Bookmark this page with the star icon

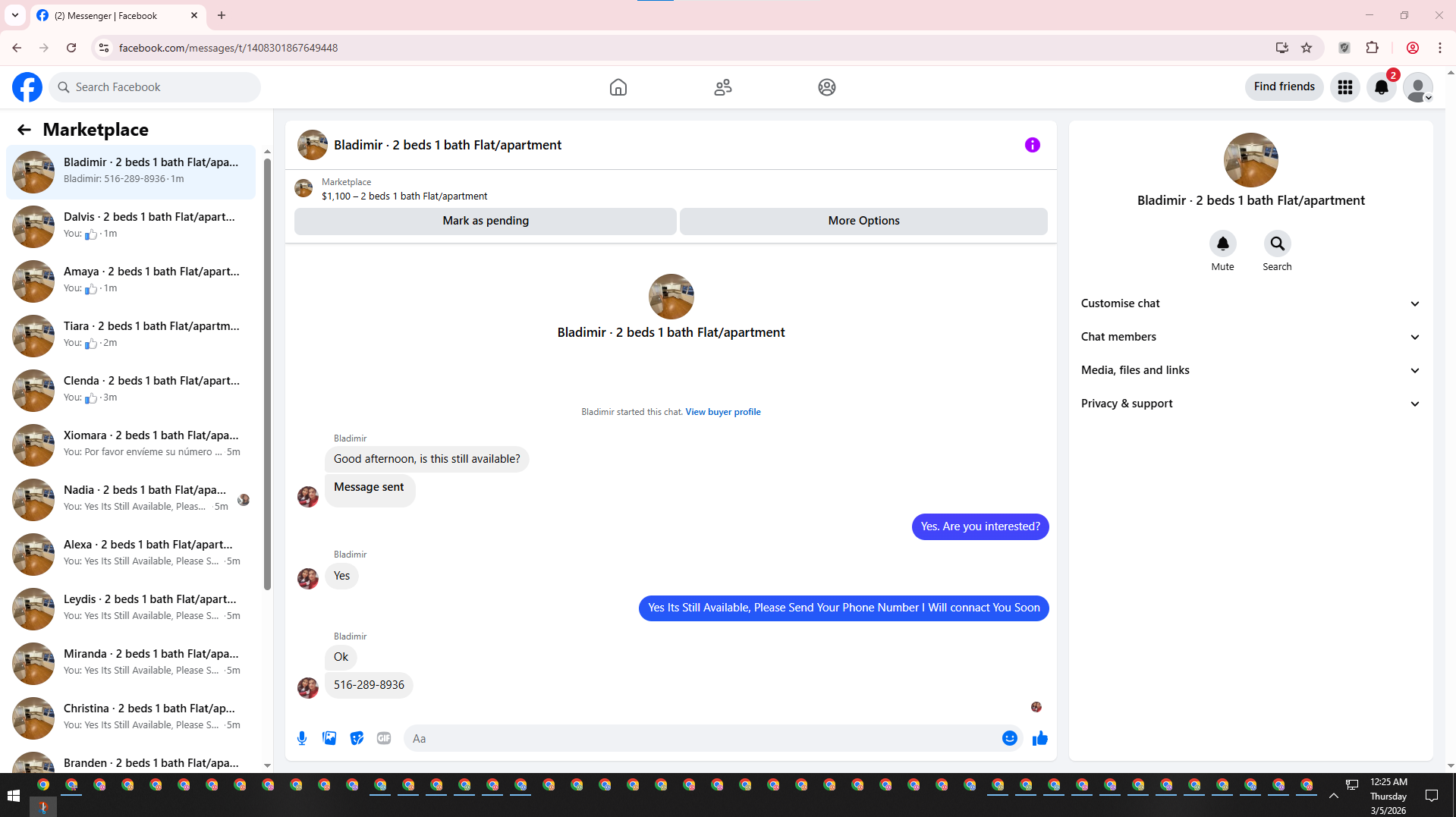[x=1307, y=48]
